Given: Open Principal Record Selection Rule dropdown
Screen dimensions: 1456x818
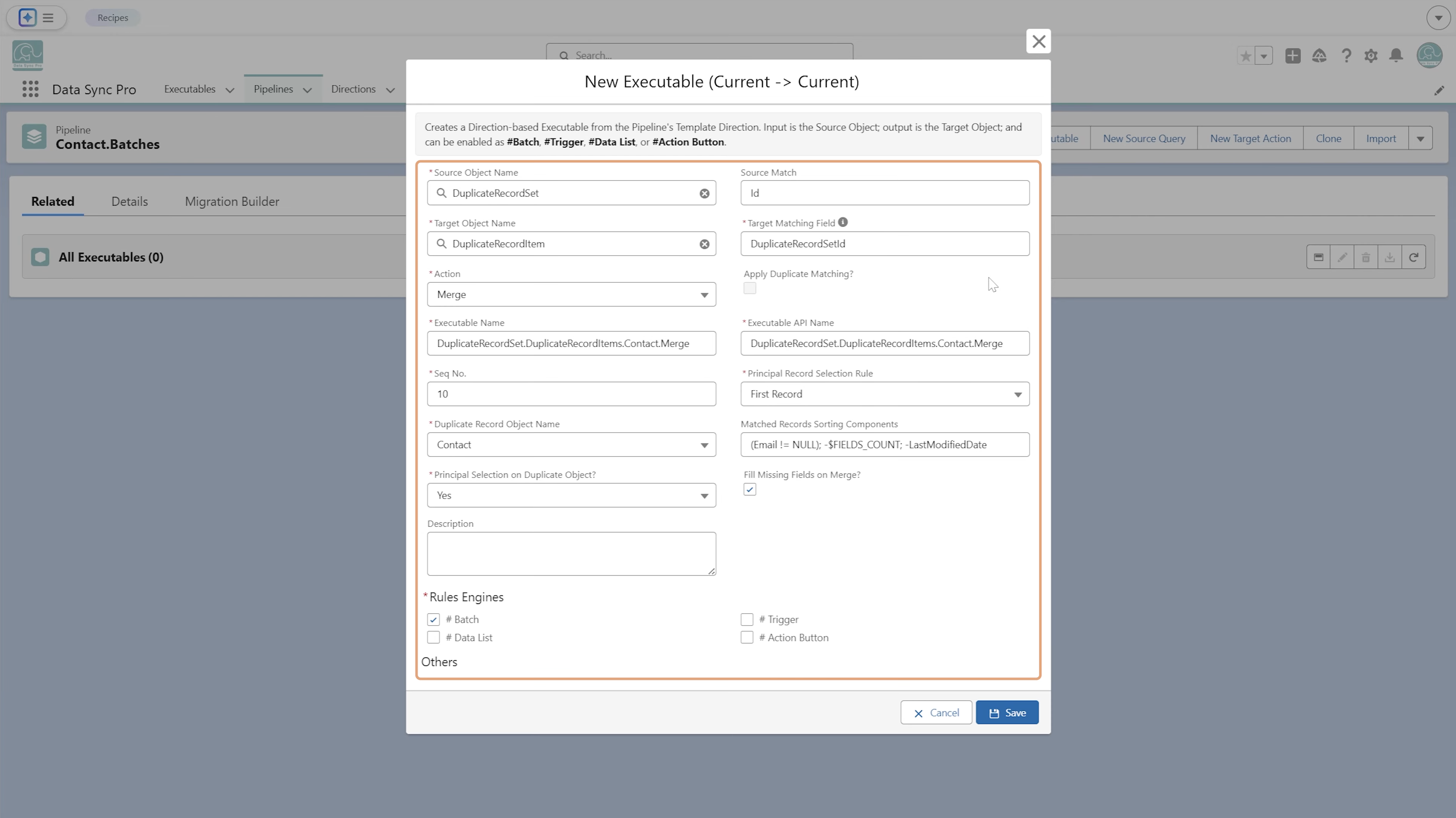Looking at the screenshot, I should (x=884, y=394).
